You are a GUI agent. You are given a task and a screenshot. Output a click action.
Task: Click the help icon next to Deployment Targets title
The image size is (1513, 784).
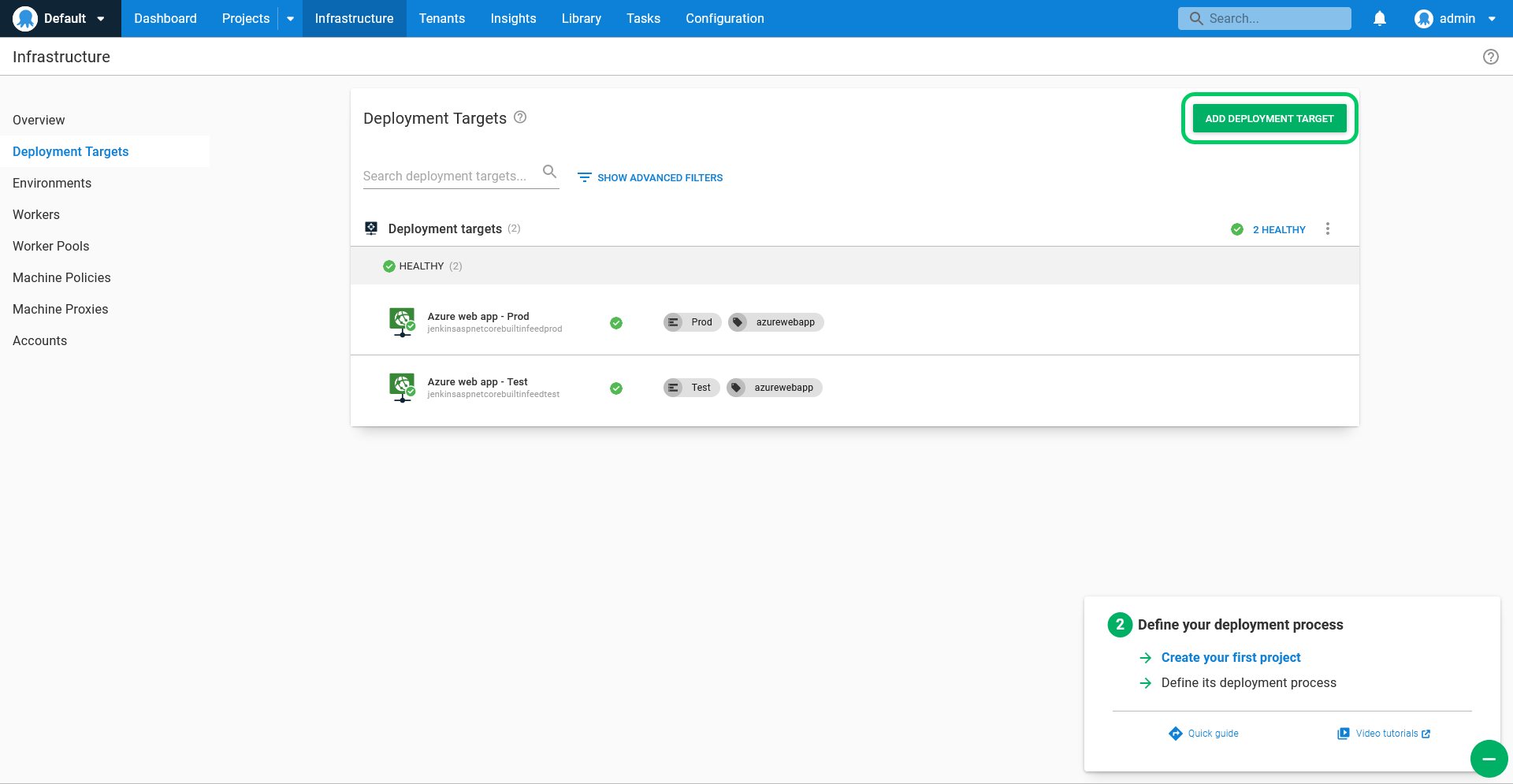[520, 117]
